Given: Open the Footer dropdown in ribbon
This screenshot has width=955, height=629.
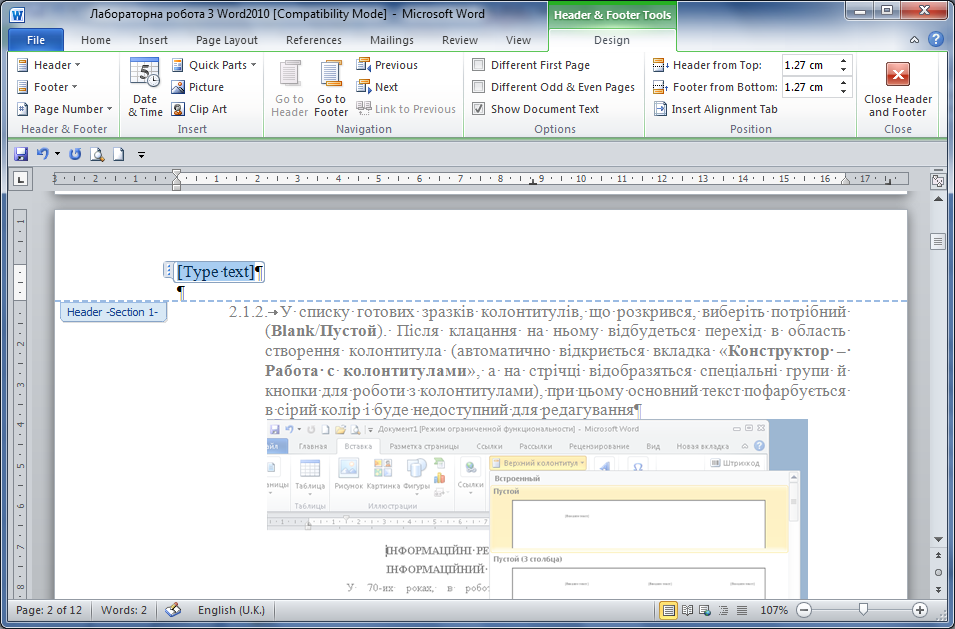Looking at the screenshot, I should 47,87.
